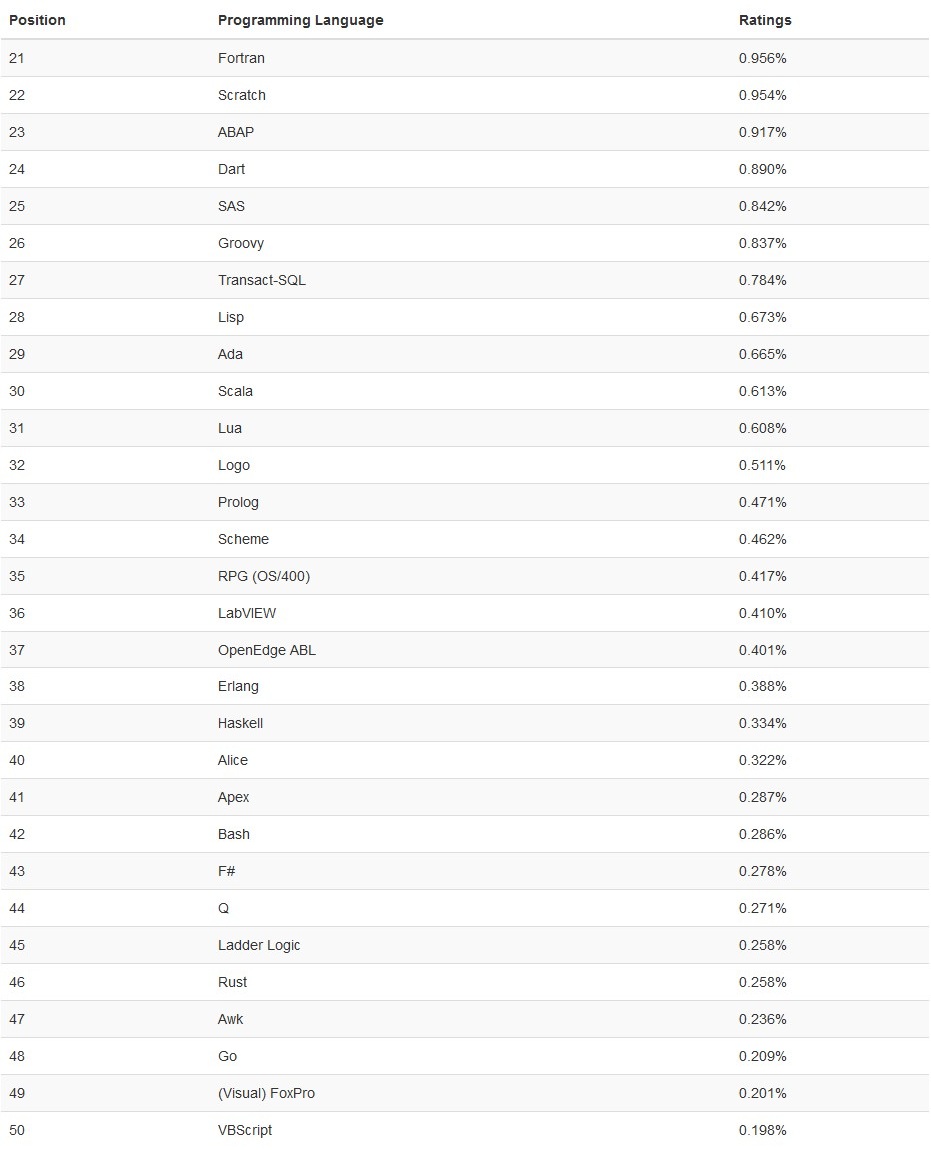The width and height of the screenshot is (931, 1150).
Task: Select the Transact-SQL entry
Action: click(x=262, y=280)
